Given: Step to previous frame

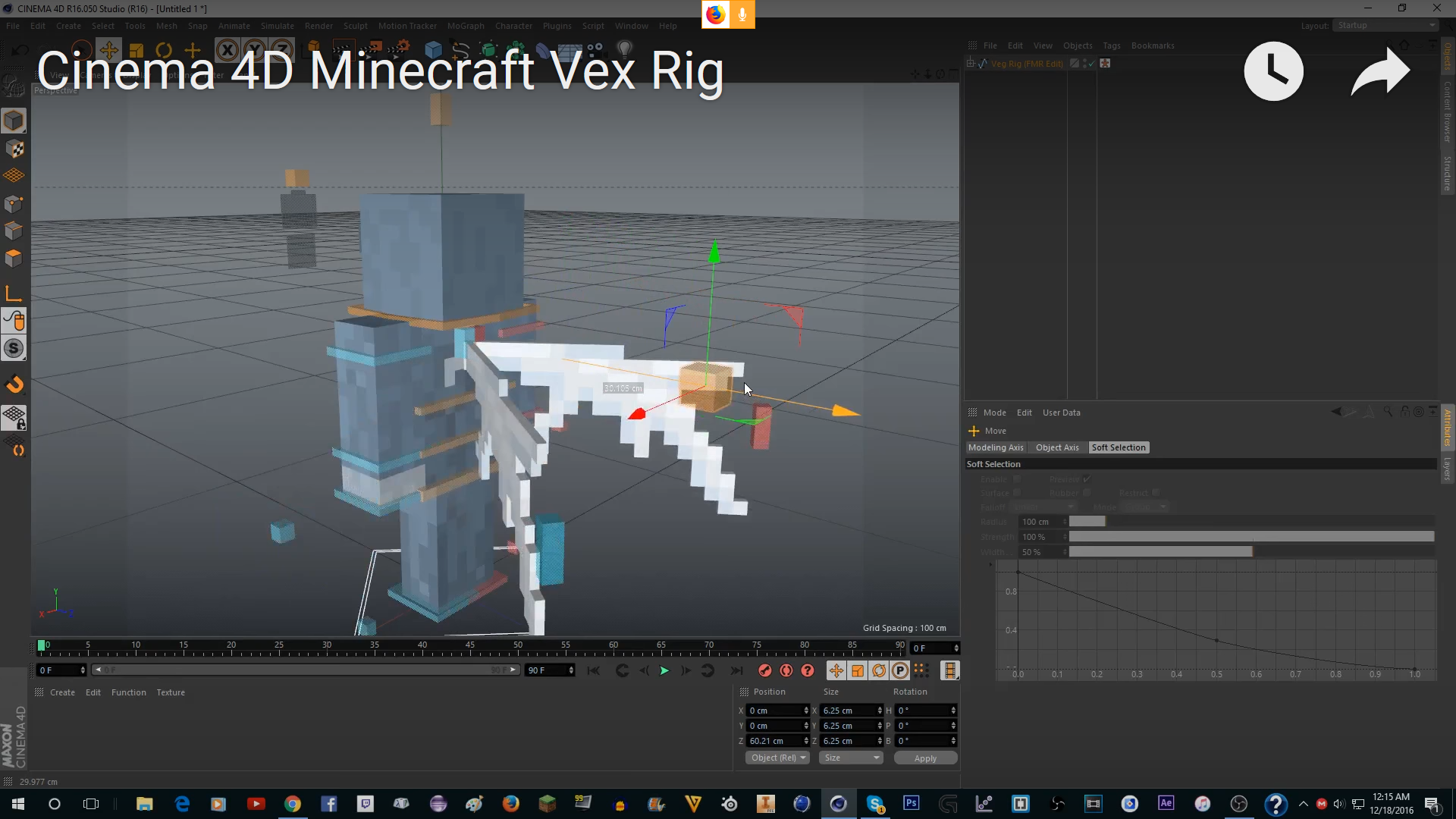Looking at the screenshot, I should coord(644,670).
